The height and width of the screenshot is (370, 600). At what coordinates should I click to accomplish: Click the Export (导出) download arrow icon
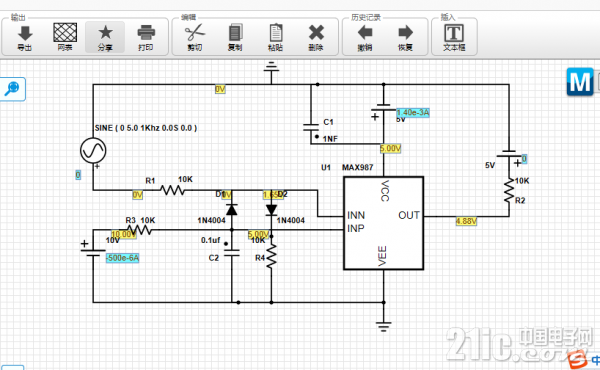(25, 33)
